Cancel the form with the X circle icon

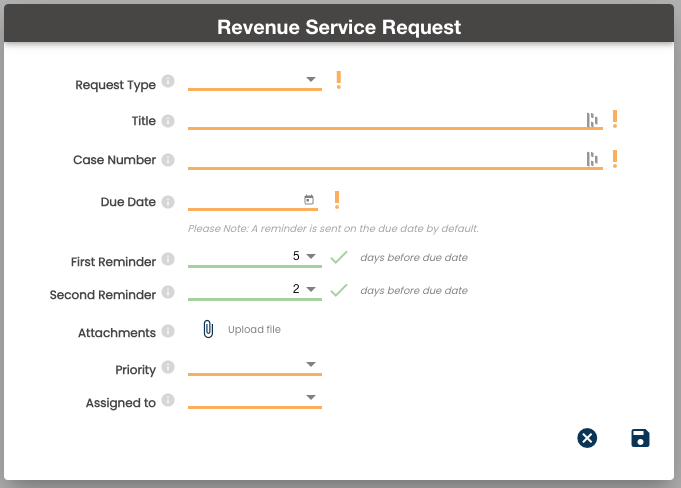[587, 438]
